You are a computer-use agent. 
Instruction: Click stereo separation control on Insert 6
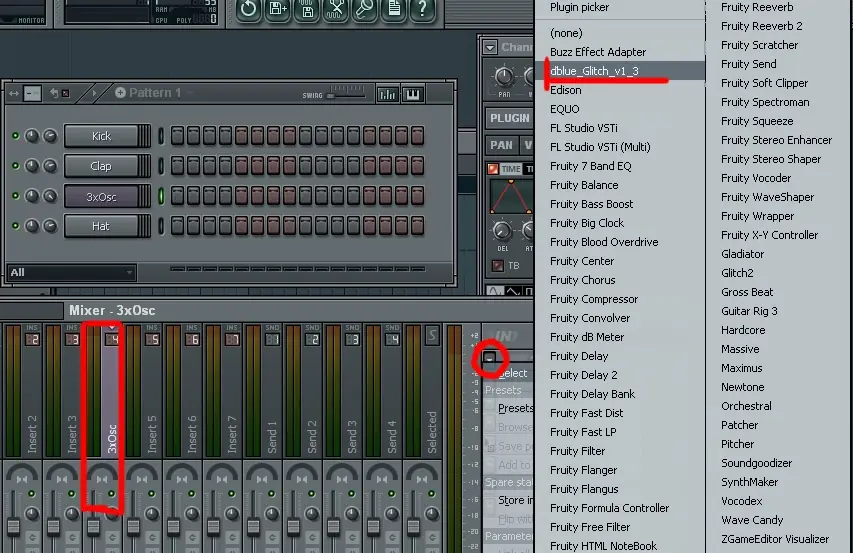tap(182, 474)
